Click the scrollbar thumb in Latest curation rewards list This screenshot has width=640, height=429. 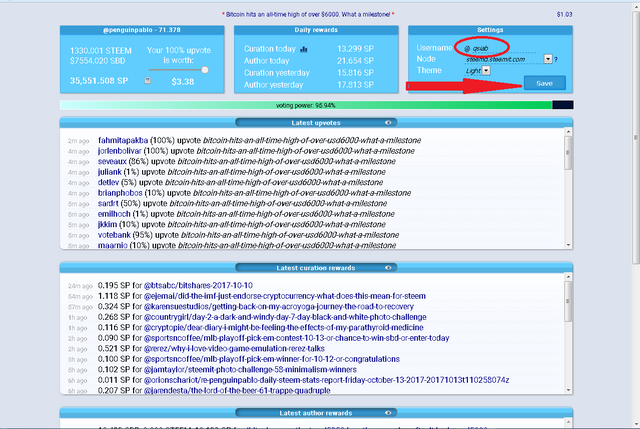568,301
